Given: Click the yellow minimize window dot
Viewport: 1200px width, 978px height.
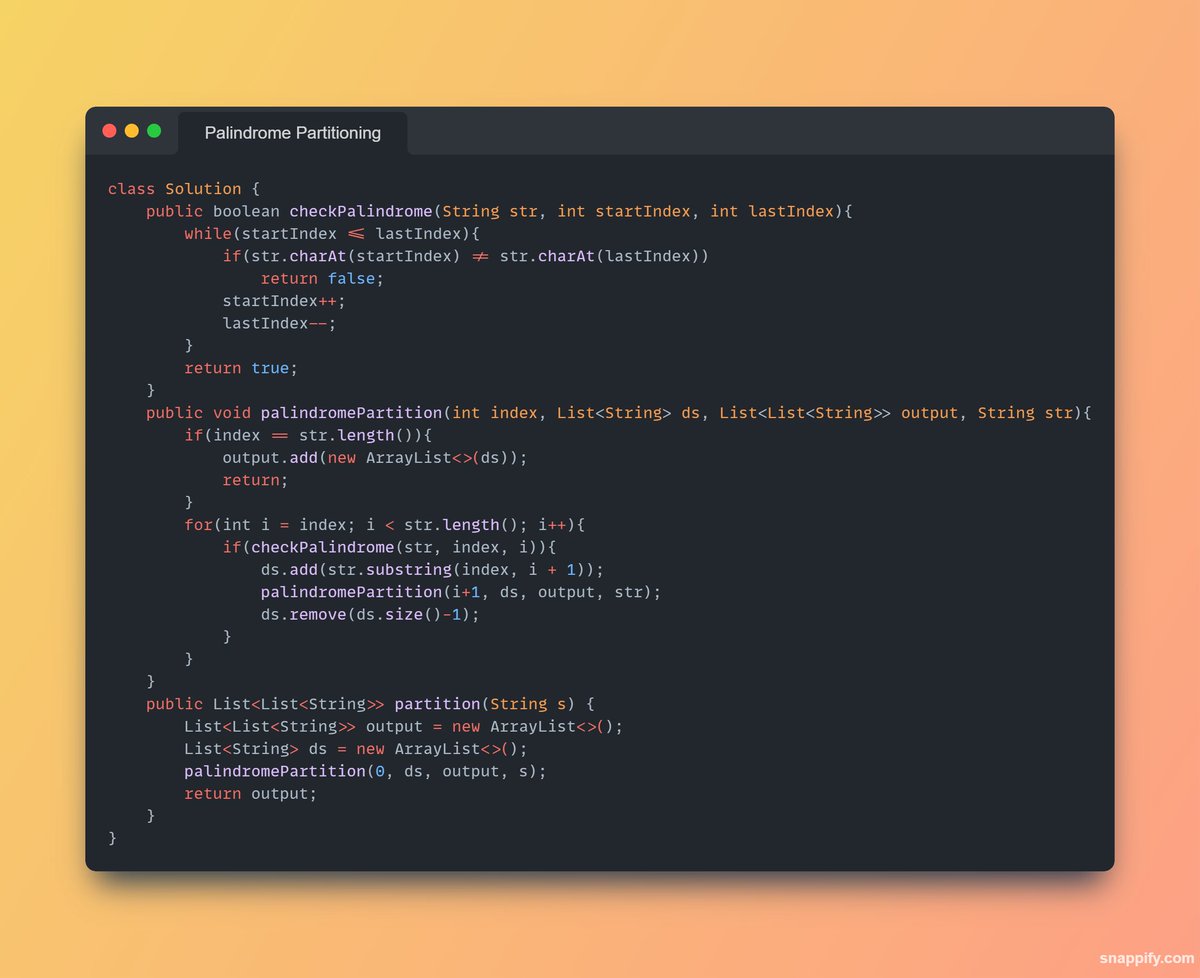Looking at the screenshot, I should tap(131, 131).
